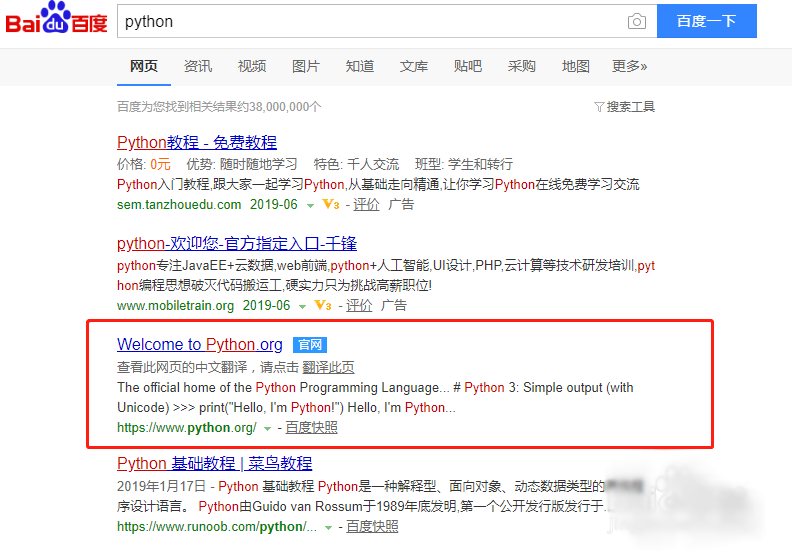This screenshot has height=551, width=792.
Task: Click 优势: 随时随地学习 text
Action: (242, 164)
